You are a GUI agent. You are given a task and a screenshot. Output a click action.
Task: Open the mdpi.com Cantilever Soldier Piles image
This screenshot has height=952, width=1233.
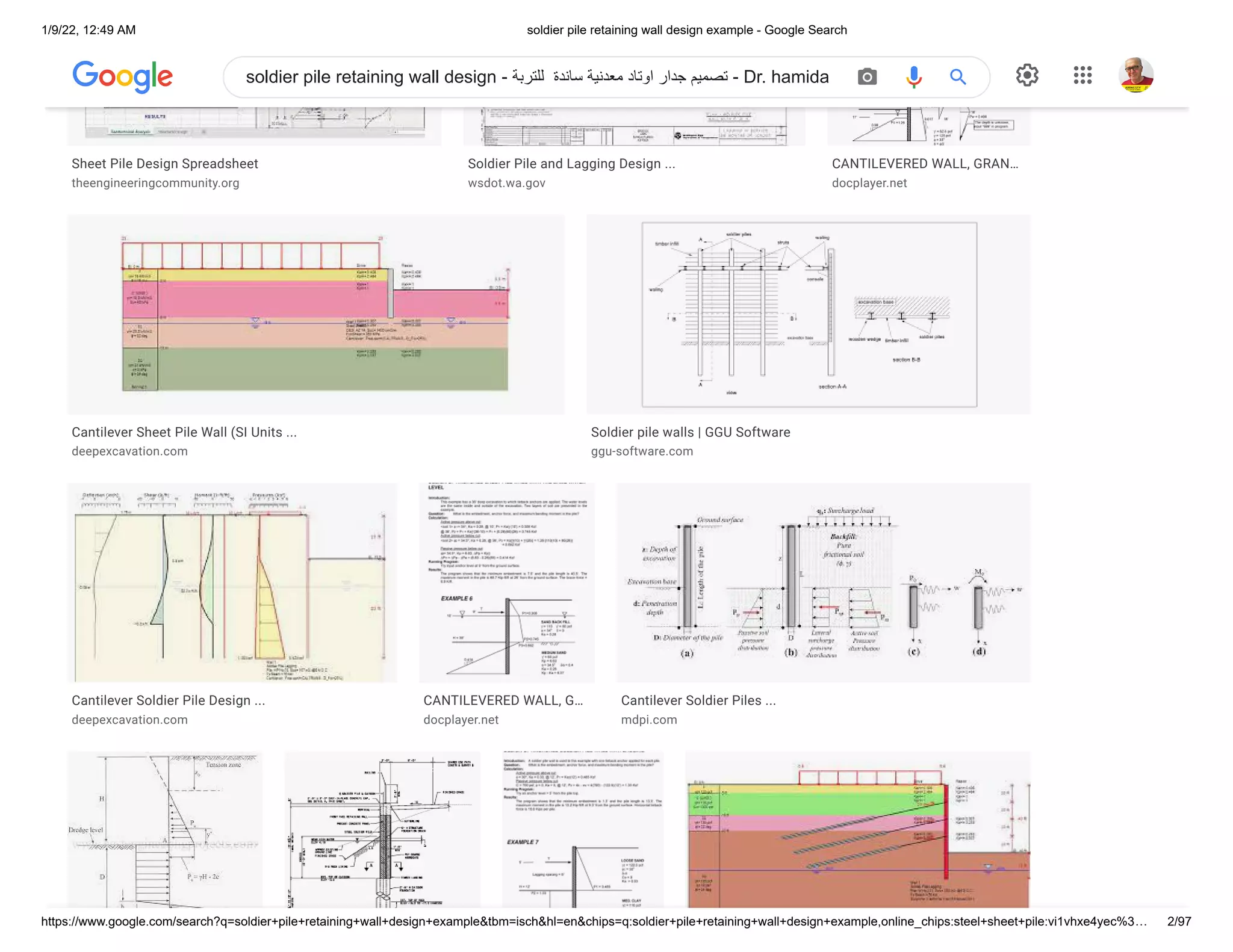[822, 583]
